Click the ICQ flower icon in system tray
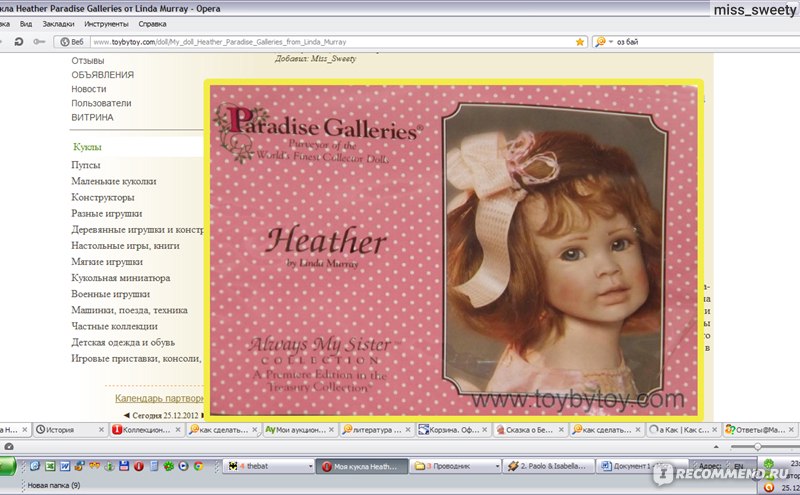The image size is (800, 495). [x=769, y=464]
